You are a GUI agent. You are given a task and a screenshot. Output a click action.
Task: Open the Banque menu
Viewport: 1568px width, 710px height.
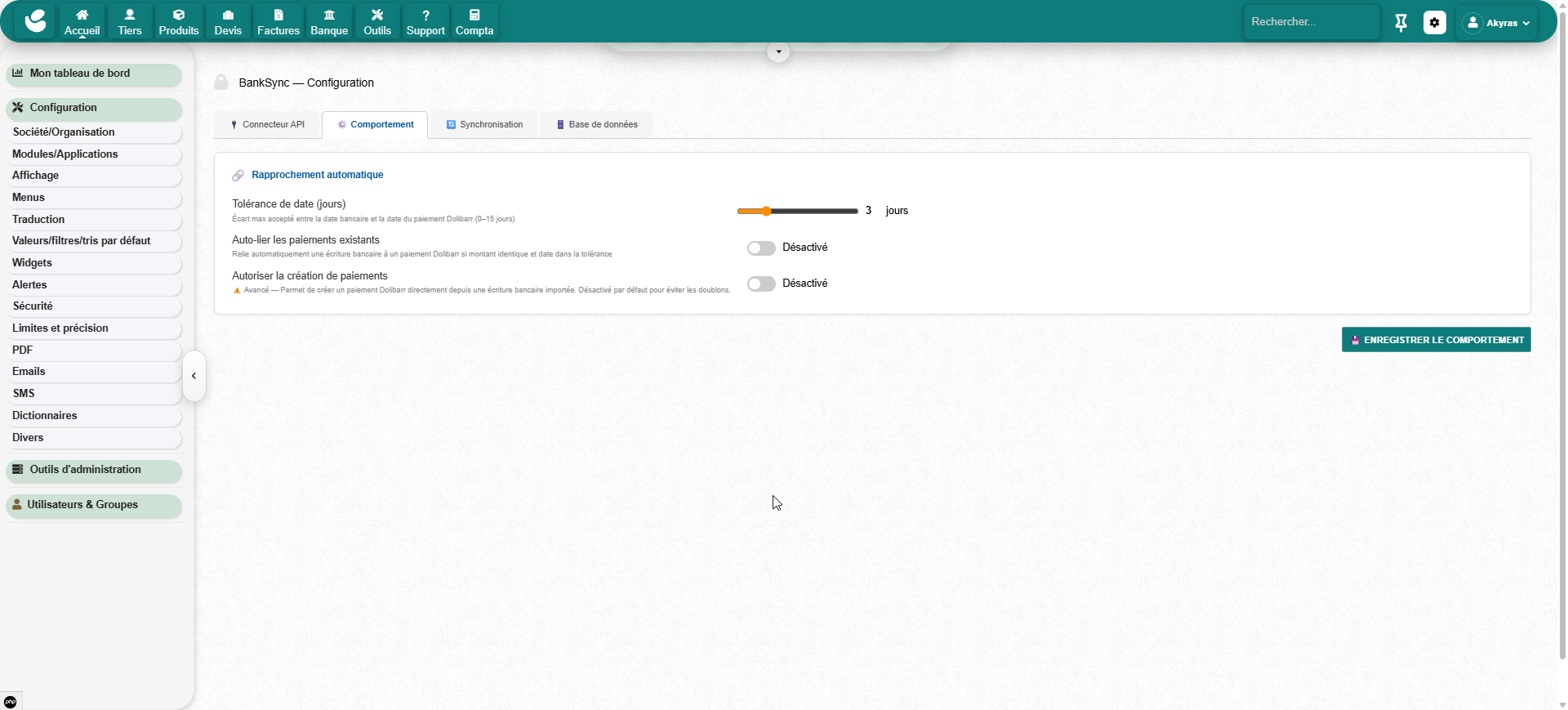329,22
